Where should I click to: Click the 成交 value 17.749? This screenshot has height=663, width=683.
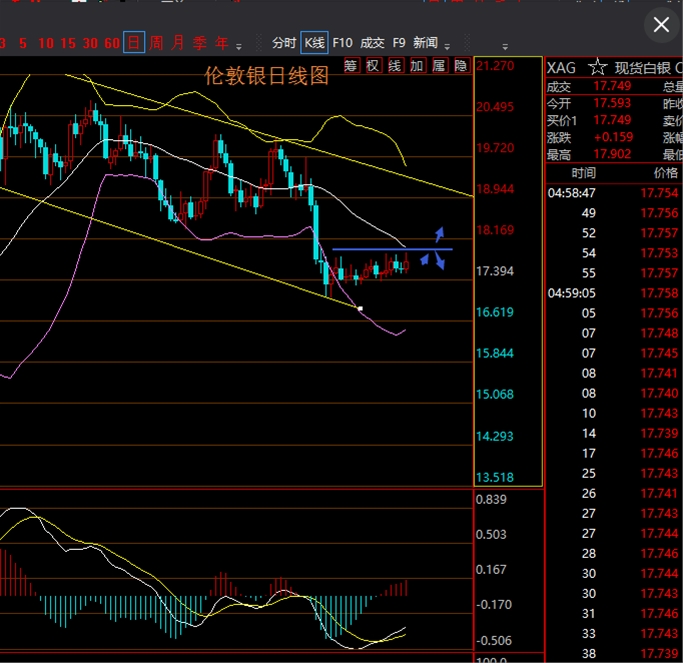[x=612, y=86]
